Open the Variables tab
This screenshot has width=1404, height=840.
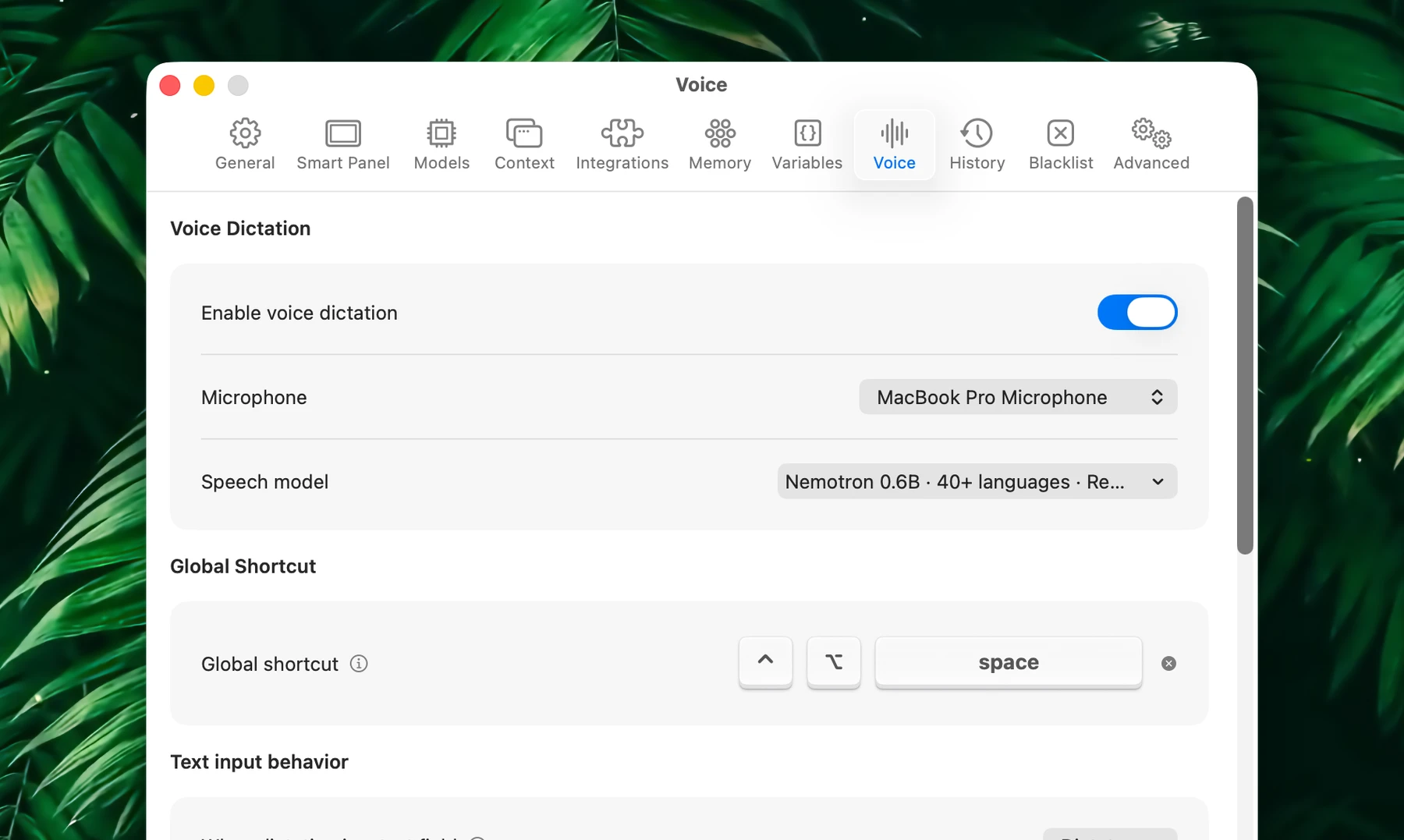(x=807, y=145)
